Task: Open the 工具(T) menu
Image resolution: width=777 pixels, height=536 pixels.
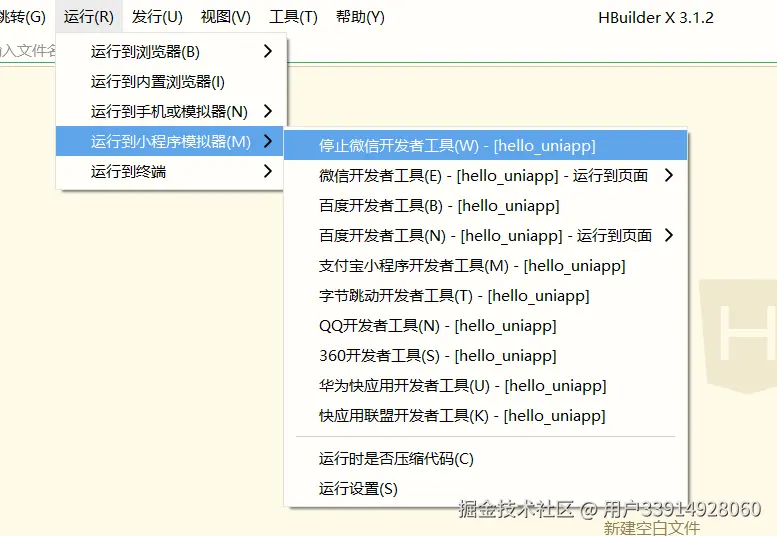Action: pyautogui.click(x=293, y=17)
